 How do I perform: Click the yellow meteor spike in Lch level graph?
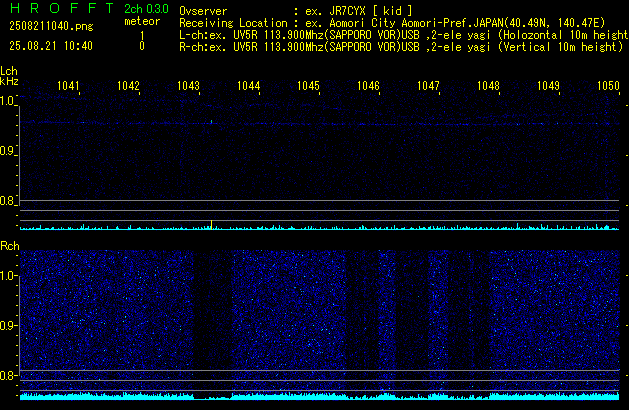(x=211, y=225)
